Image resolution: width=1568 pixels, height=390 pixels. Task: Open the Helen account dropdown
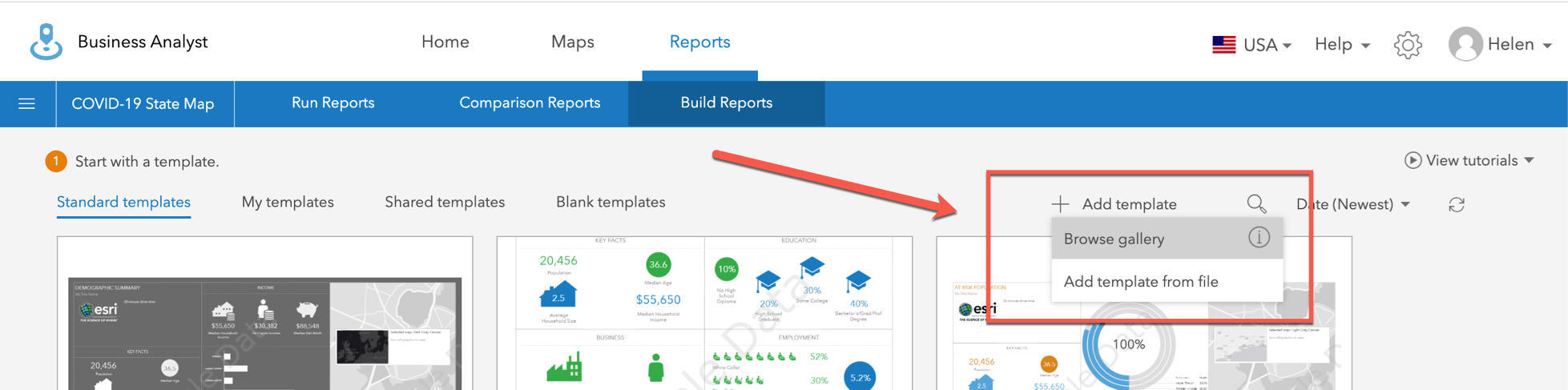tap(1519, 45)
